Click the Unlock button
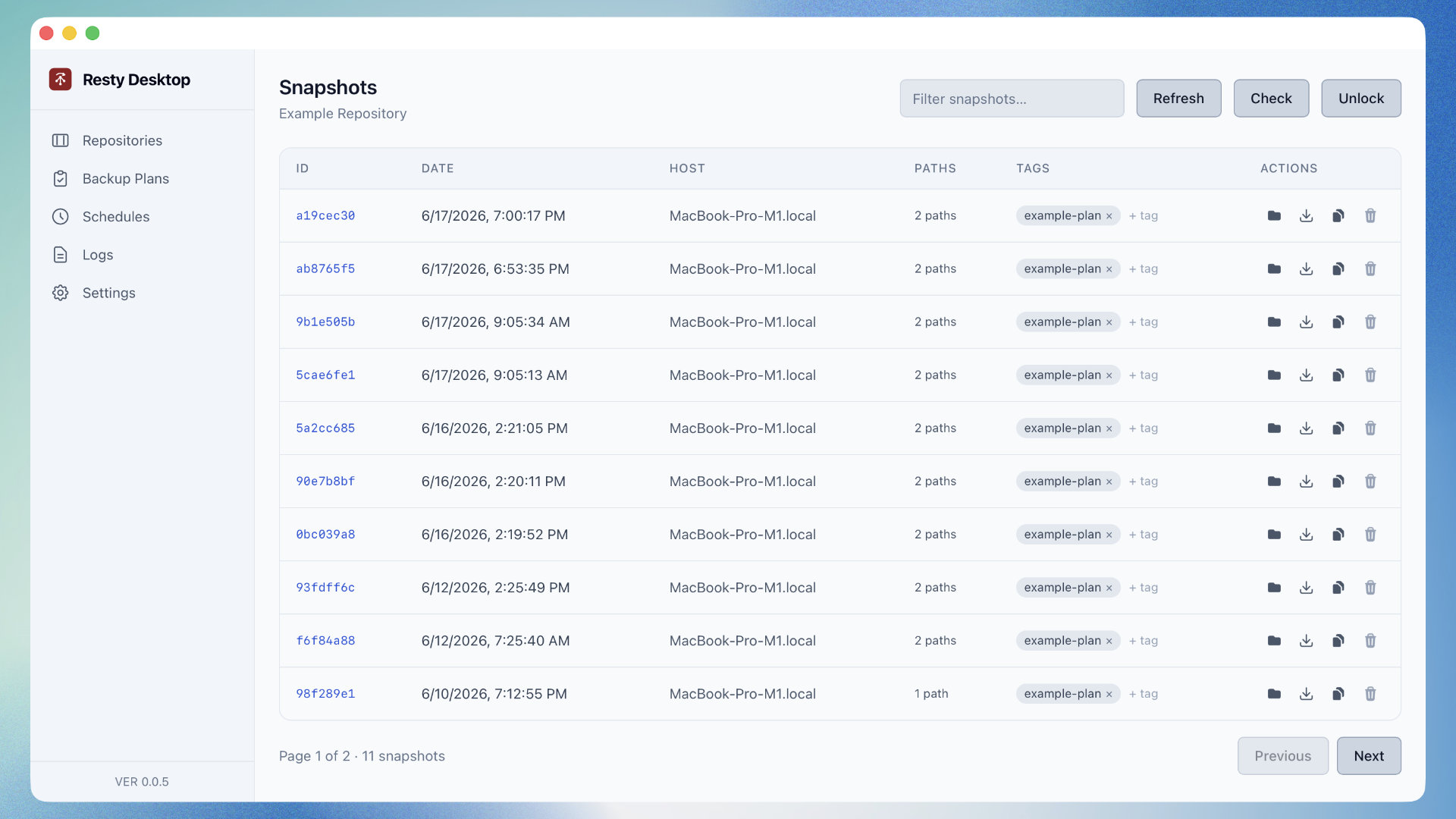 (x=1360, y=98)
